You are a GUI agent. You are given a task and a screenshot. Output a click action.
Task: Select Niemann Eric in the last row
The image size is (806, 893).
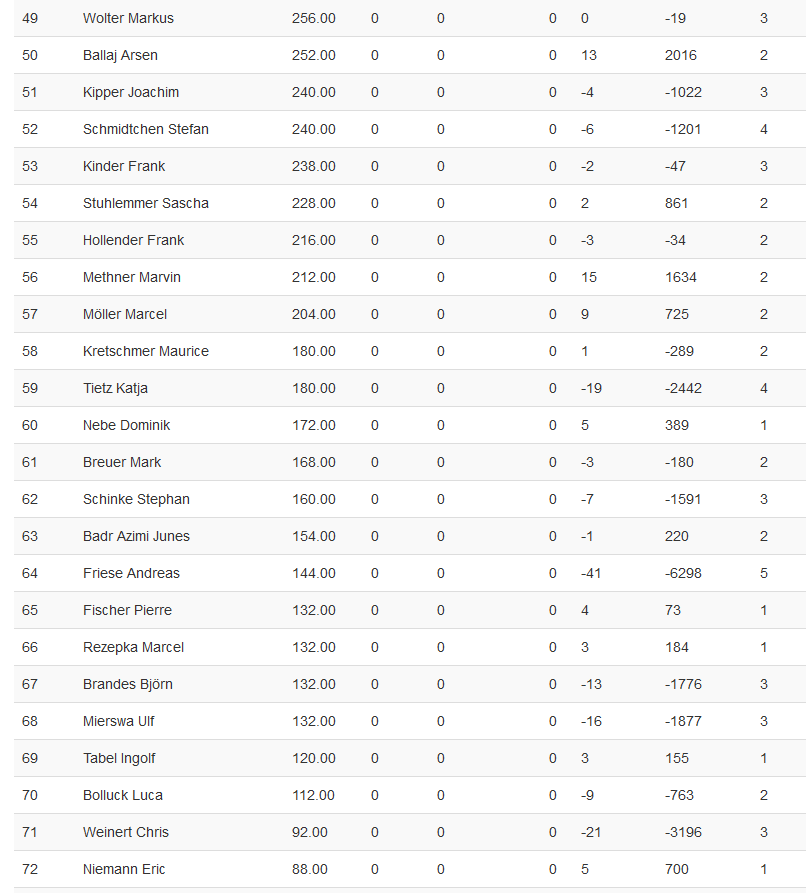pyautogui.click(x=124, y=869)
